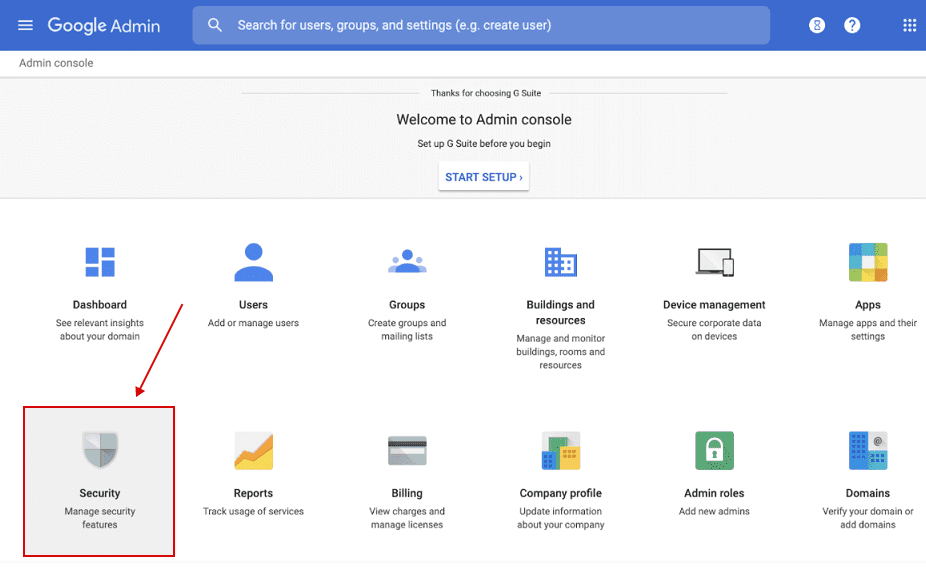Open the Apps colorful grid icon
Viewport: 926px width, 567px height.
[868, 262]
